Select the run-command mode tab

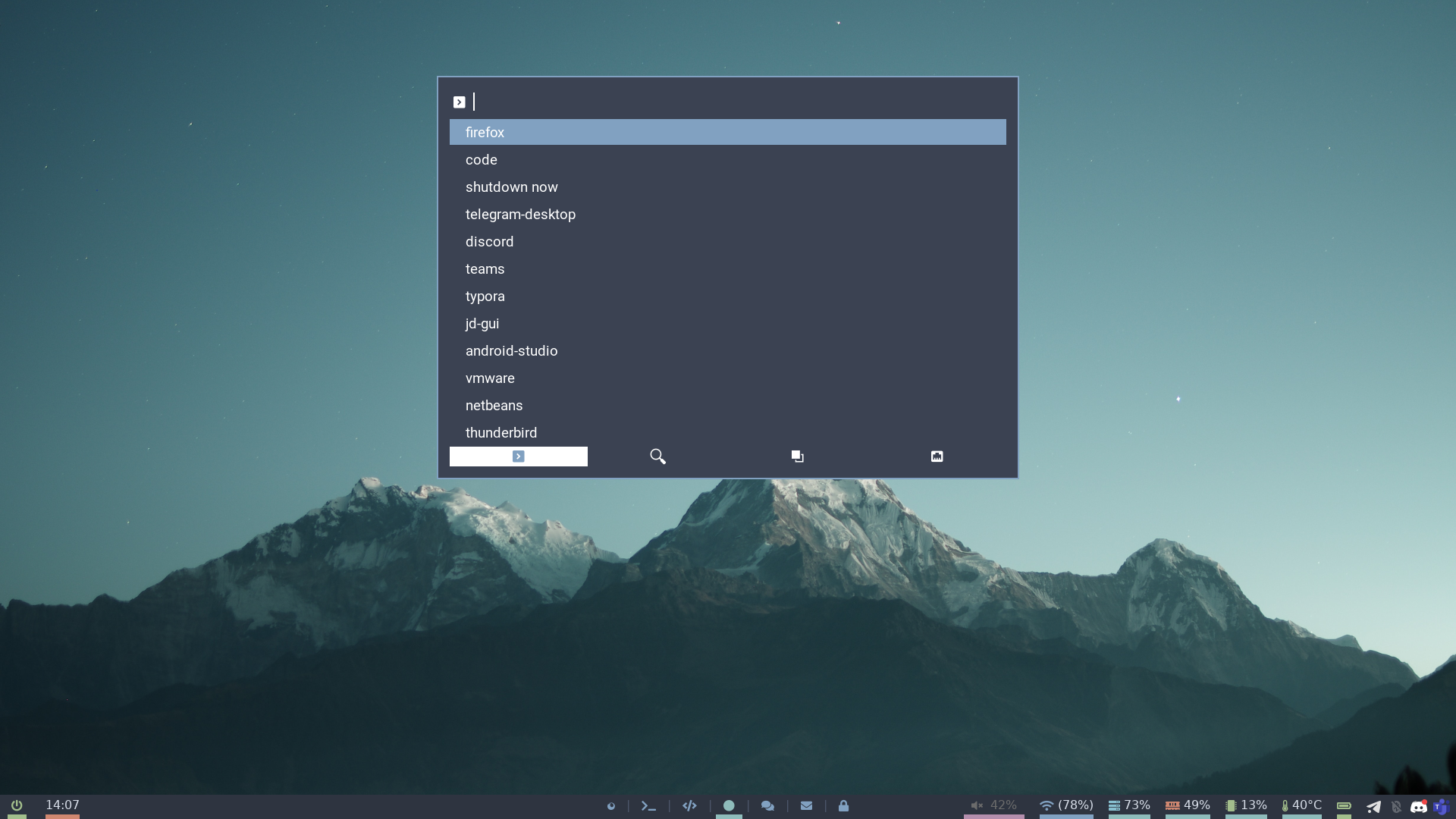click(518, 457)
